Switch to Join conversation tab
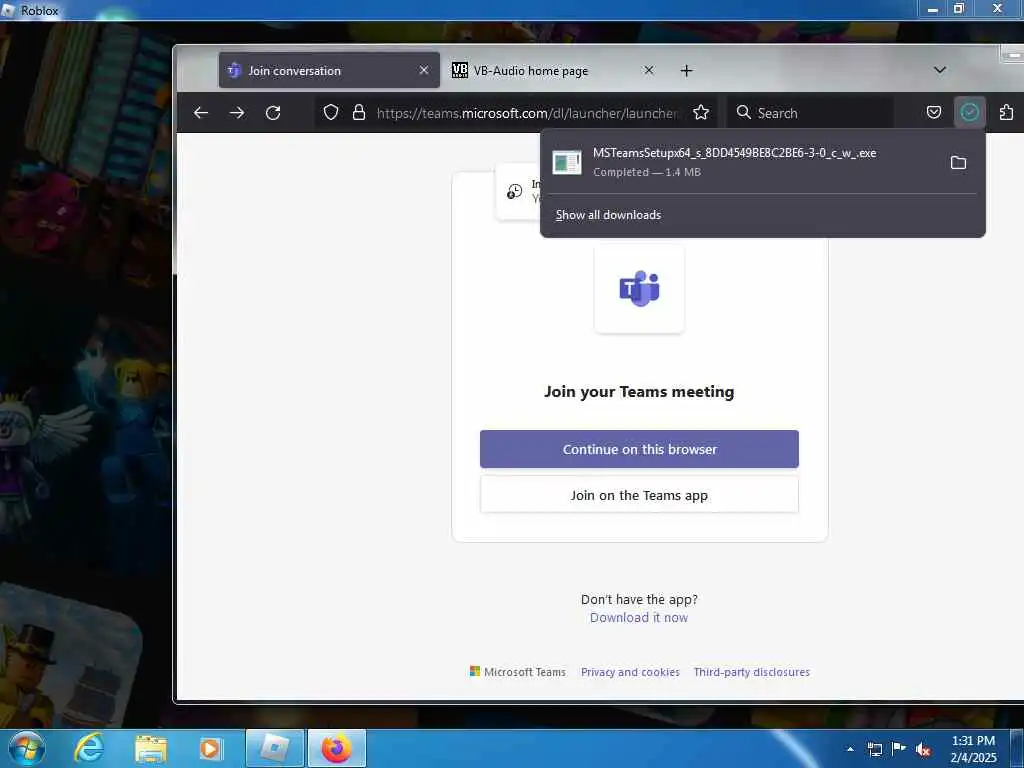The image size is (1024, 768). click(329, 71)
